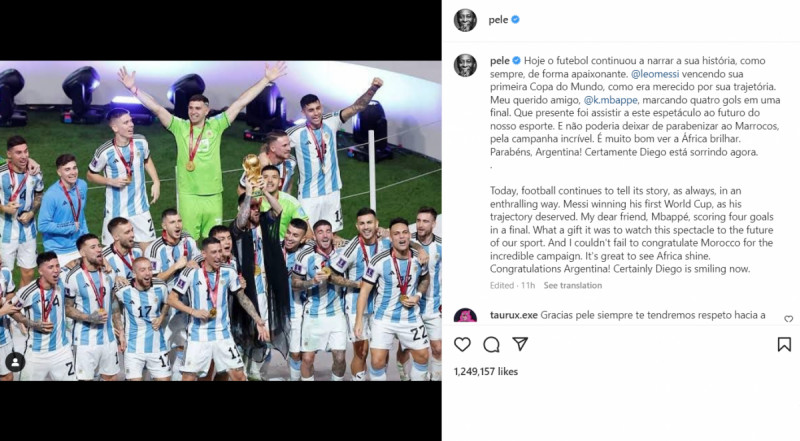Open pele's profile picture in the header
This screenshot has height=441, width=800.
[x=465, y=20]
